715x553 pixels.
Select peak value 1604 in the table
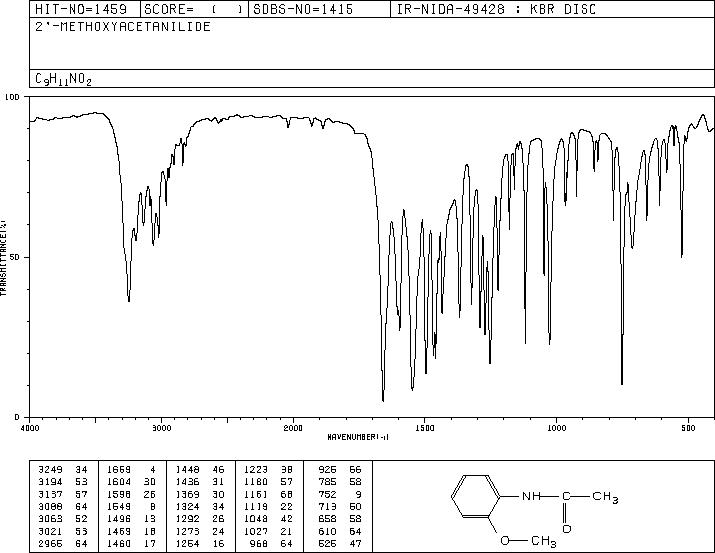click(119, 482)
